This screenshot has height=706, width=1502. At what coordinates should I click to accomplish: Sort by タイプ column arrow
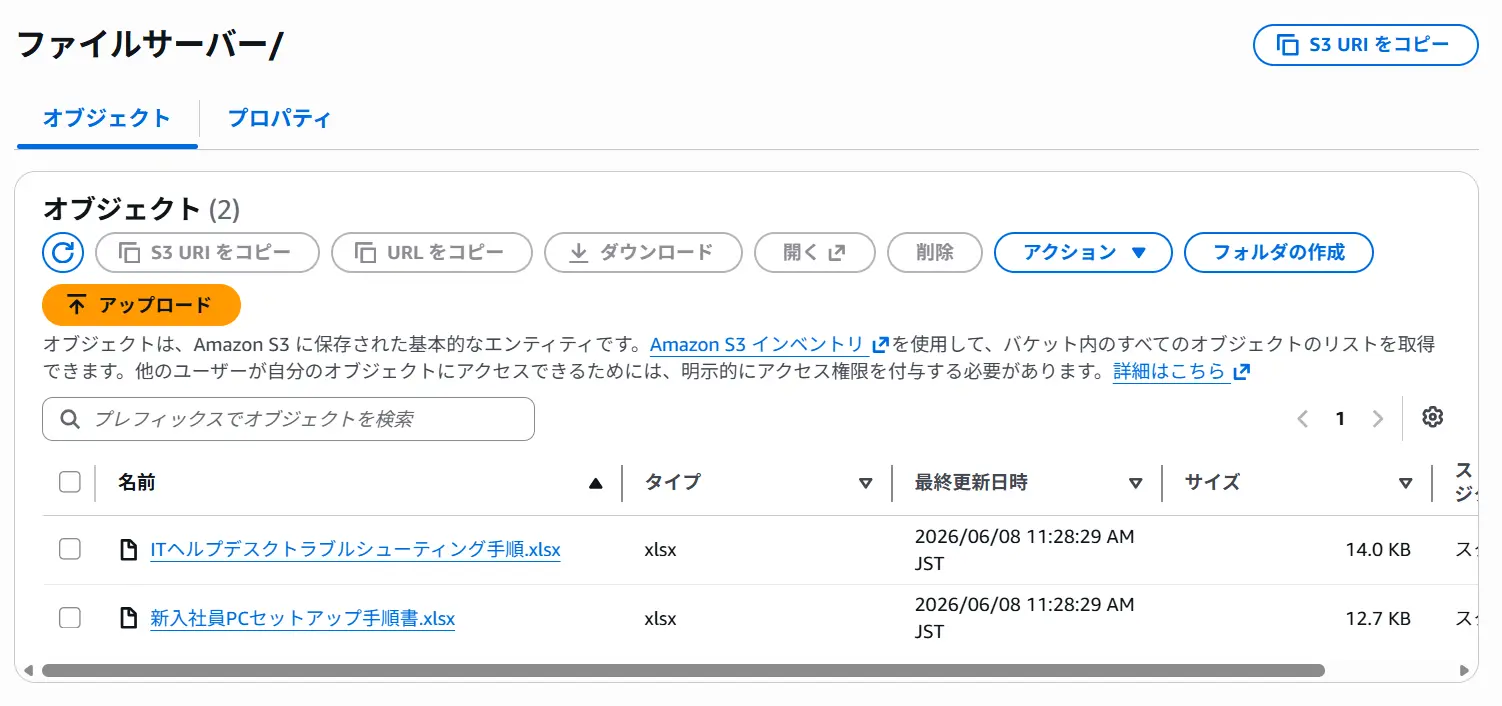coord(866,483)
